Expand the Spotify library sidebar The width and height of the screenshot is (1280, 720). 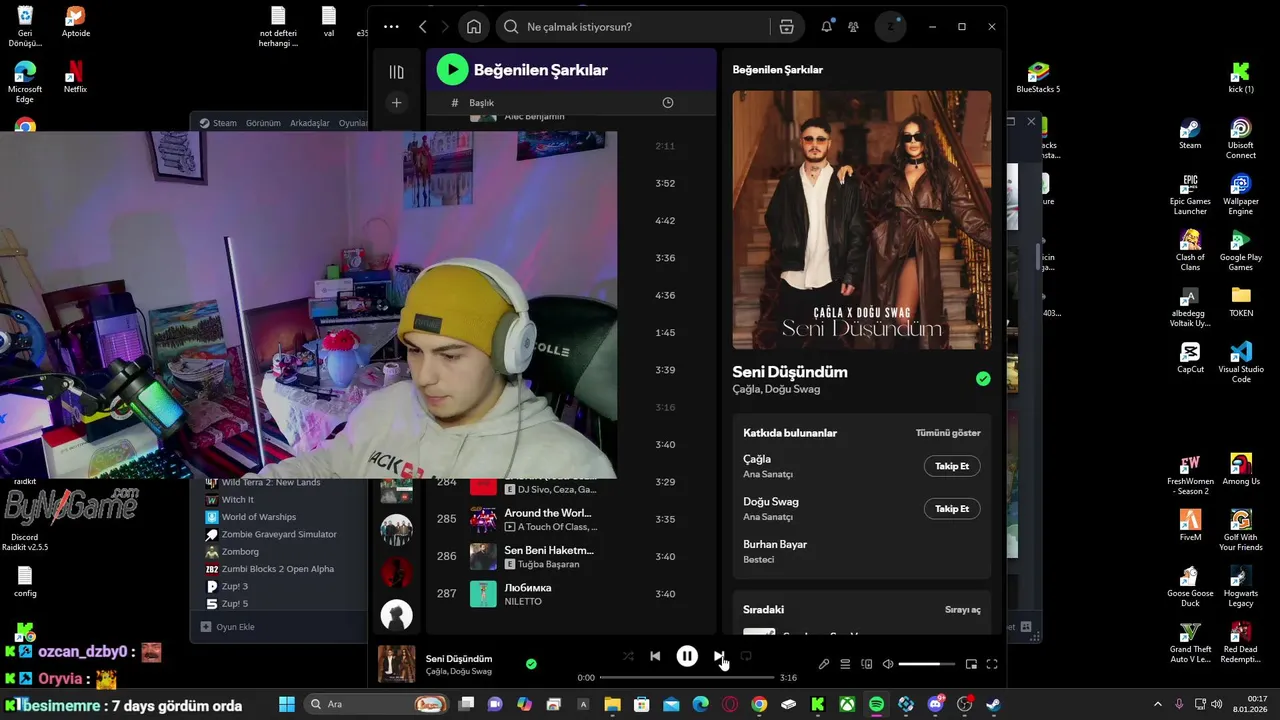(x=397, y=72)
